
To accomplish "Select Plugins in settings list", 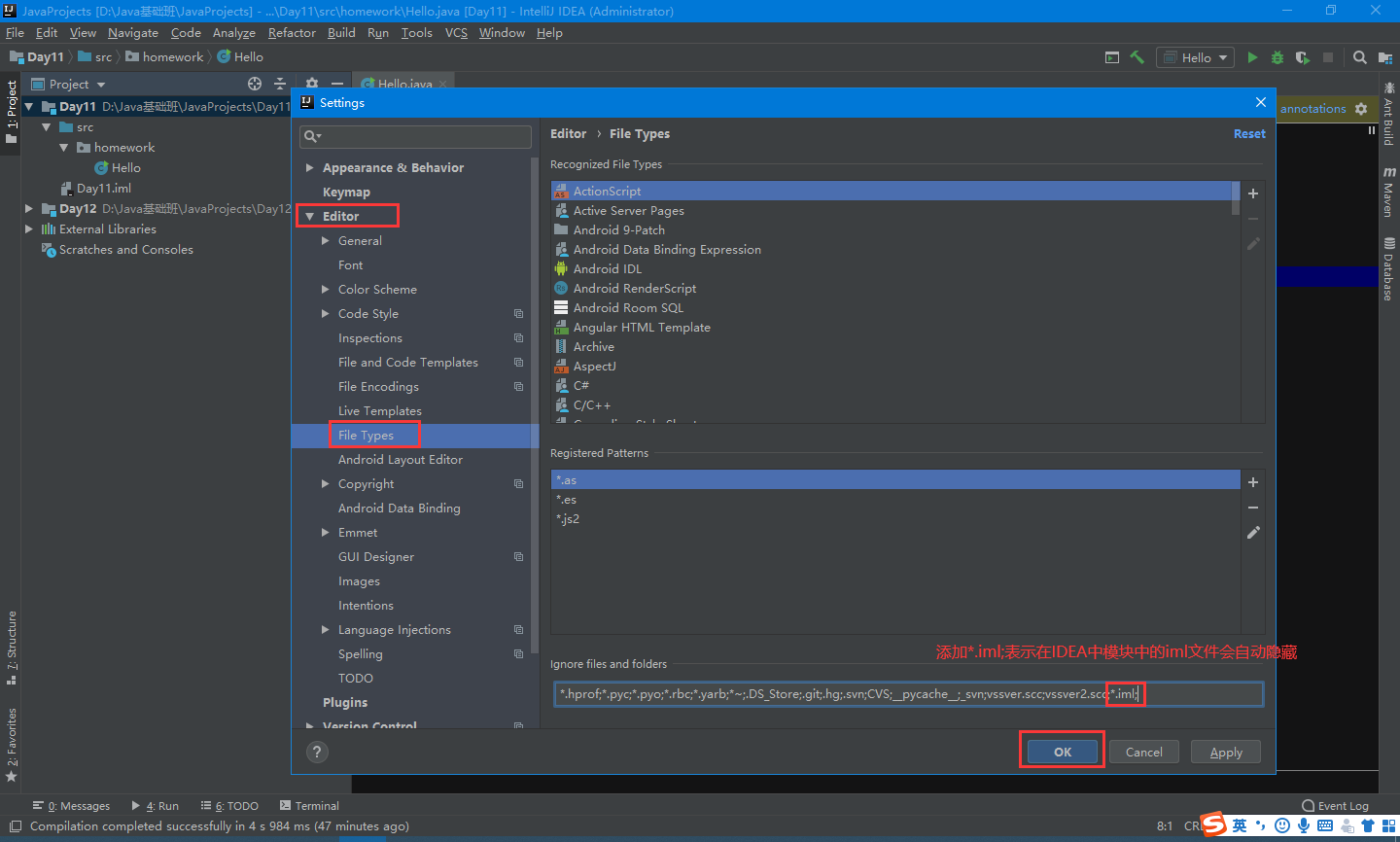I will point(345,703).
